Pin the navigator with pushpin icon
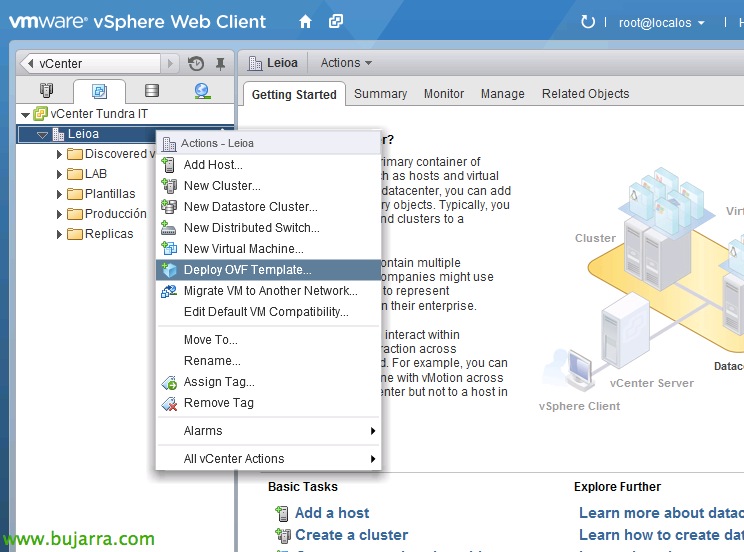The width and height of the screenshot is (744, 552). (220, 64)
